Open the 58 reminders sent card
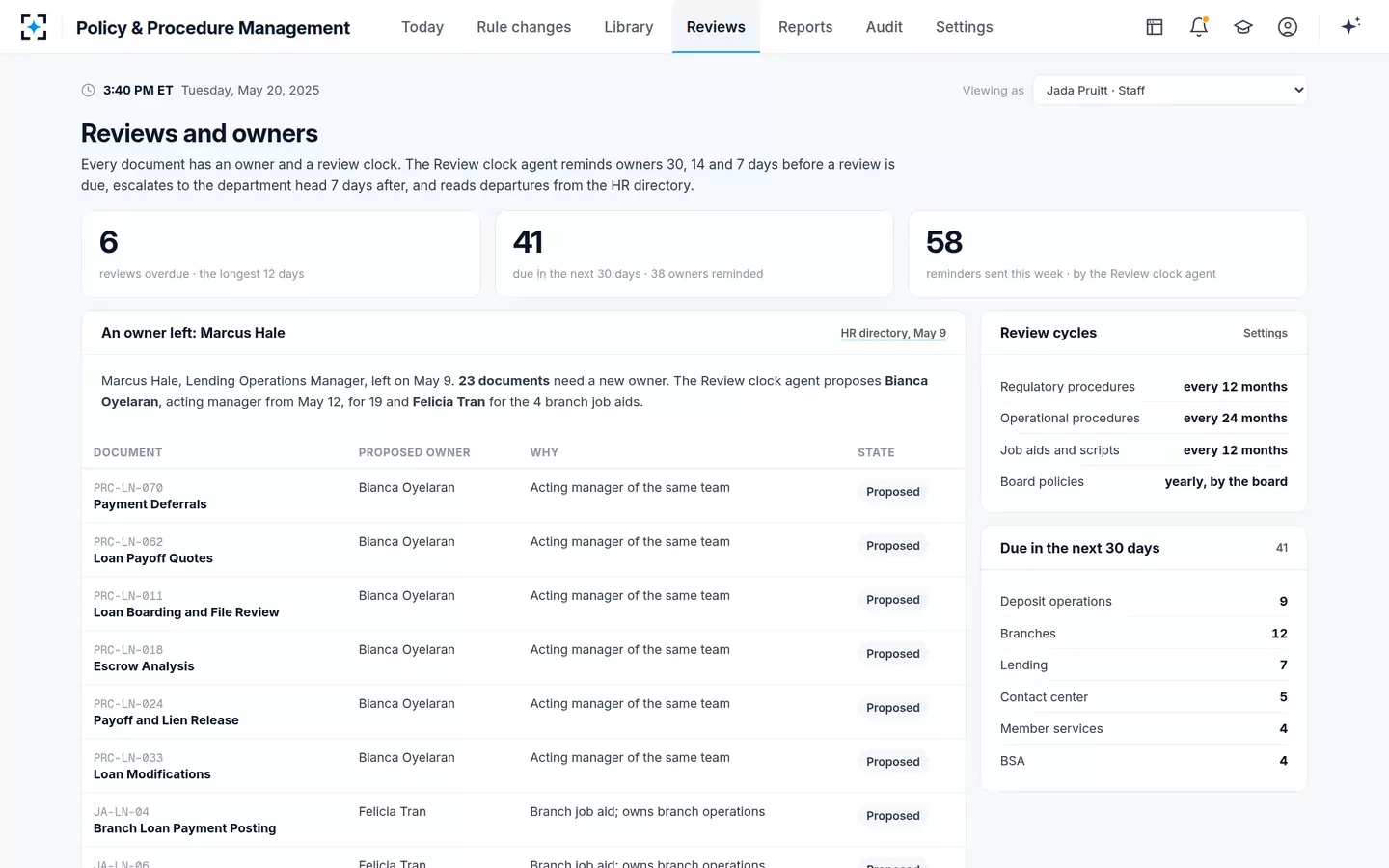The height and width of the screenshot is (868, 1389). (1107, 255)
